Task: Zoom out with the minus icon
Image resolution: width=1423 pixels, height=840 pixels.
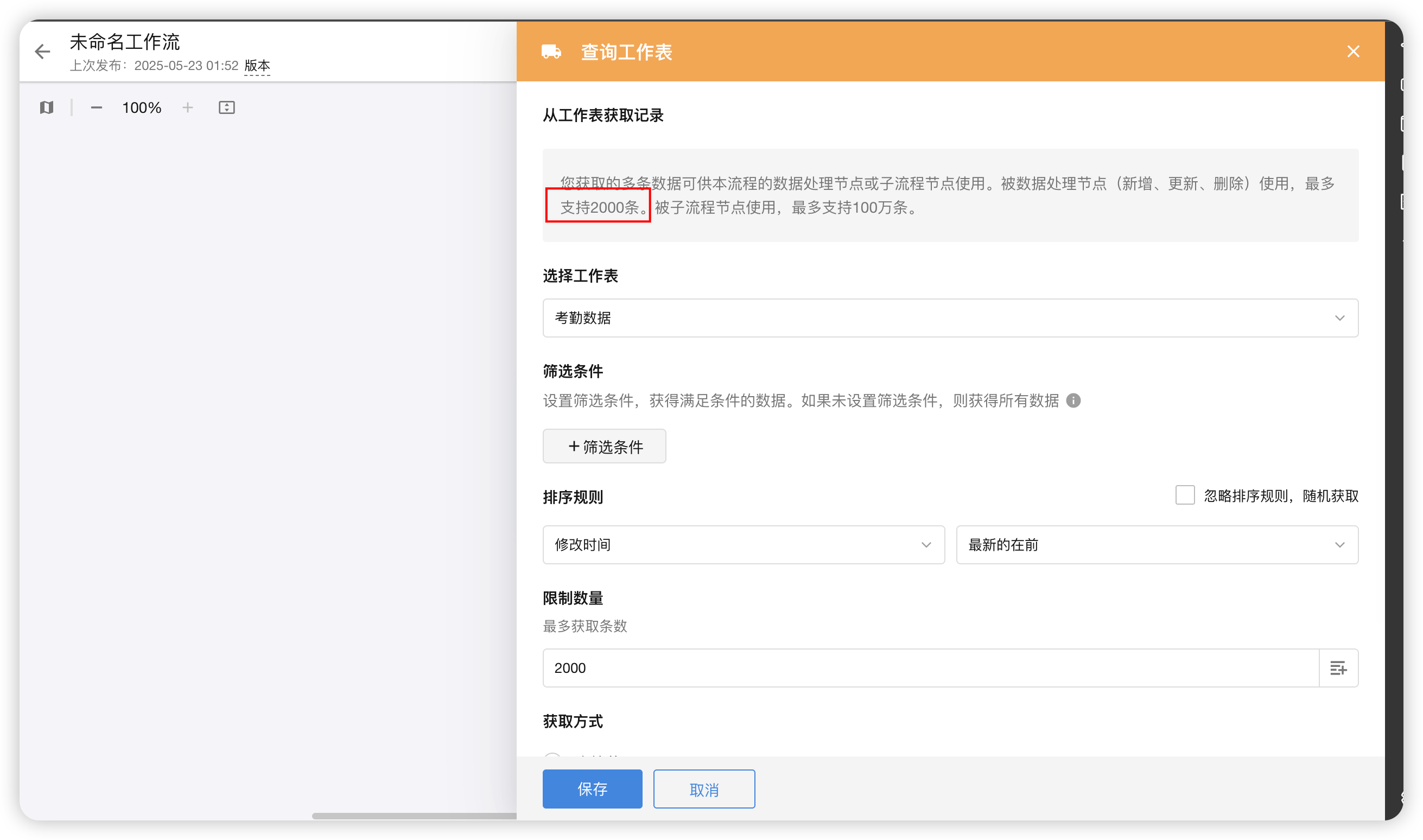Action: click(96, 107)
